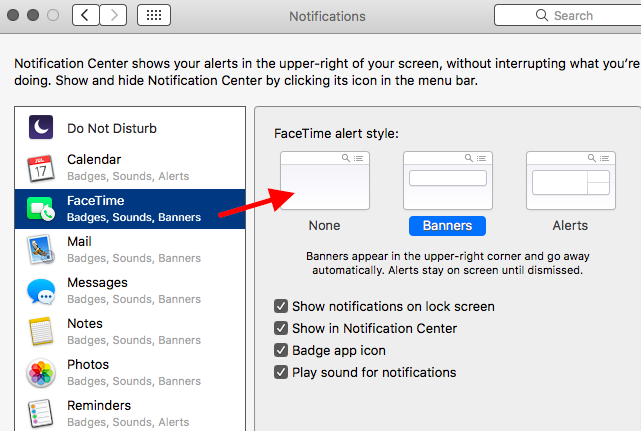
Task: Select Calendar row in app list
Action: (x=130, y=168)
